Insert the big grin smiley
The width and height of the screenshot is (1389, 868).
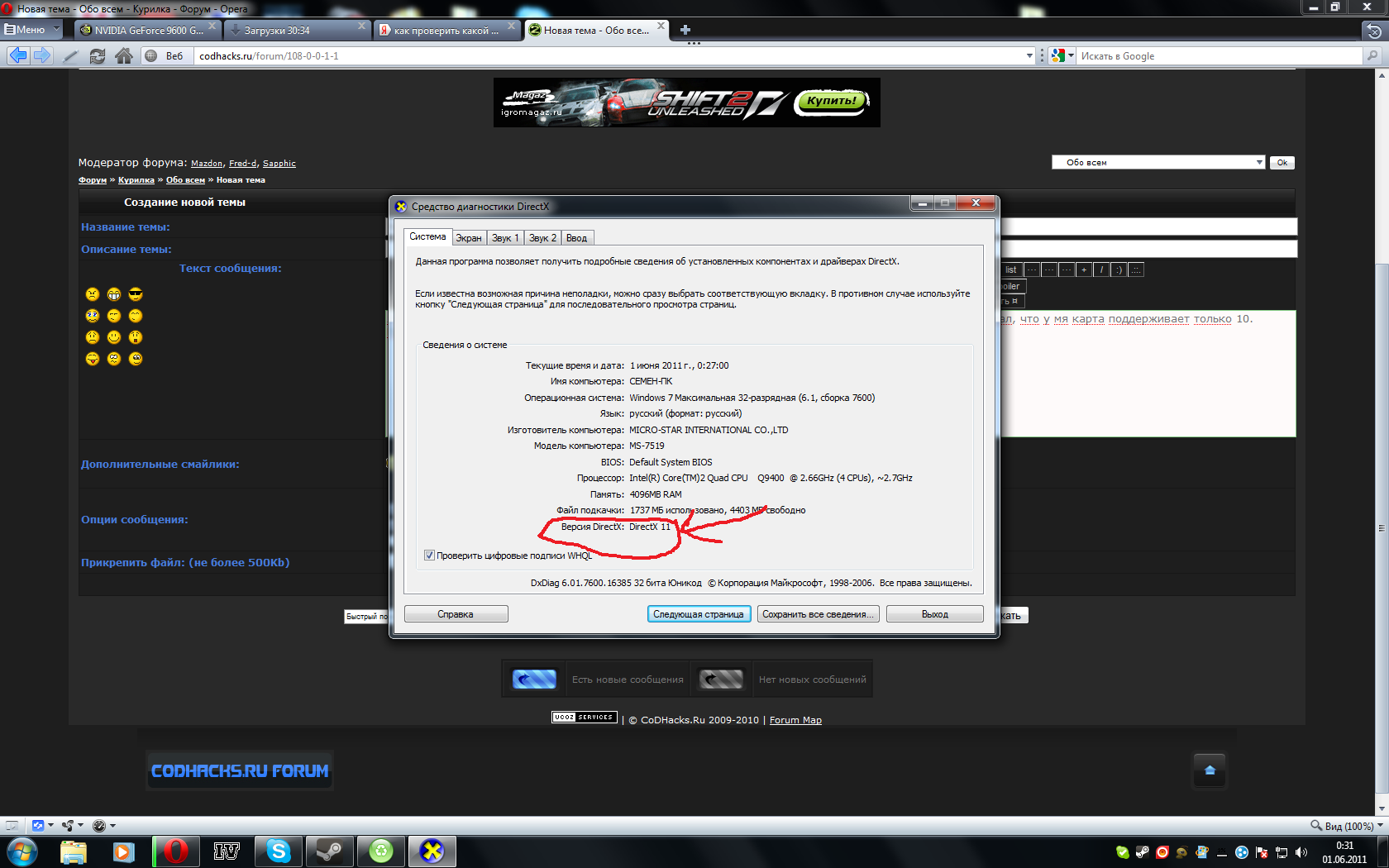pyautogui.click(x=114, y=294)
